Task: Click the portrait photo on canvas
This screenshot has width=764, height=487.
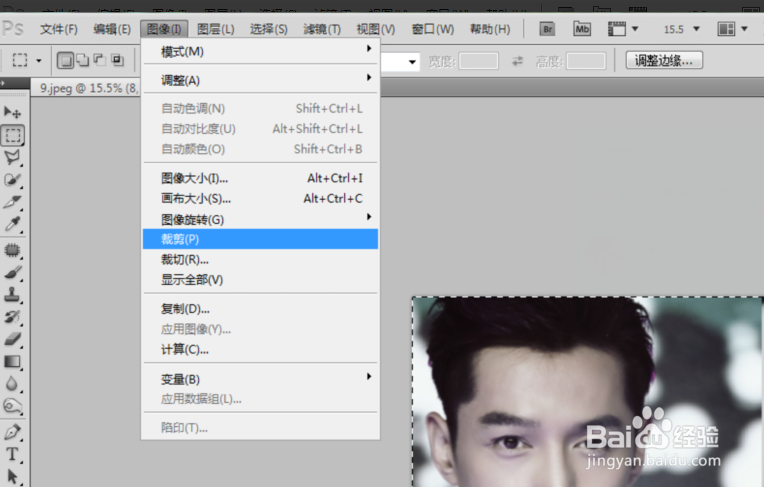Action: click(588, 392)
